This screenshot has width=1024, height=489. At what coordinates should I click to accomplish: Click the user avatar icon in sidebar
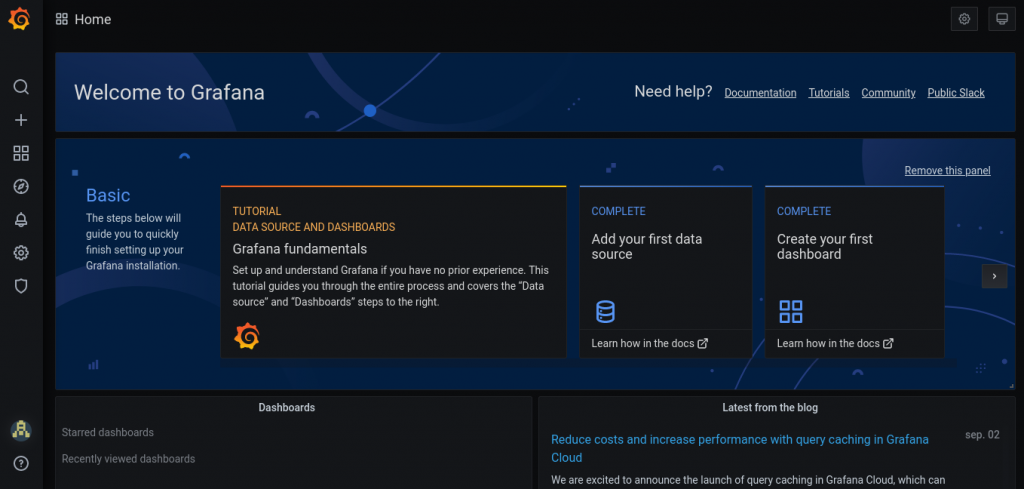pyautogui.click(x=21, y=430)
